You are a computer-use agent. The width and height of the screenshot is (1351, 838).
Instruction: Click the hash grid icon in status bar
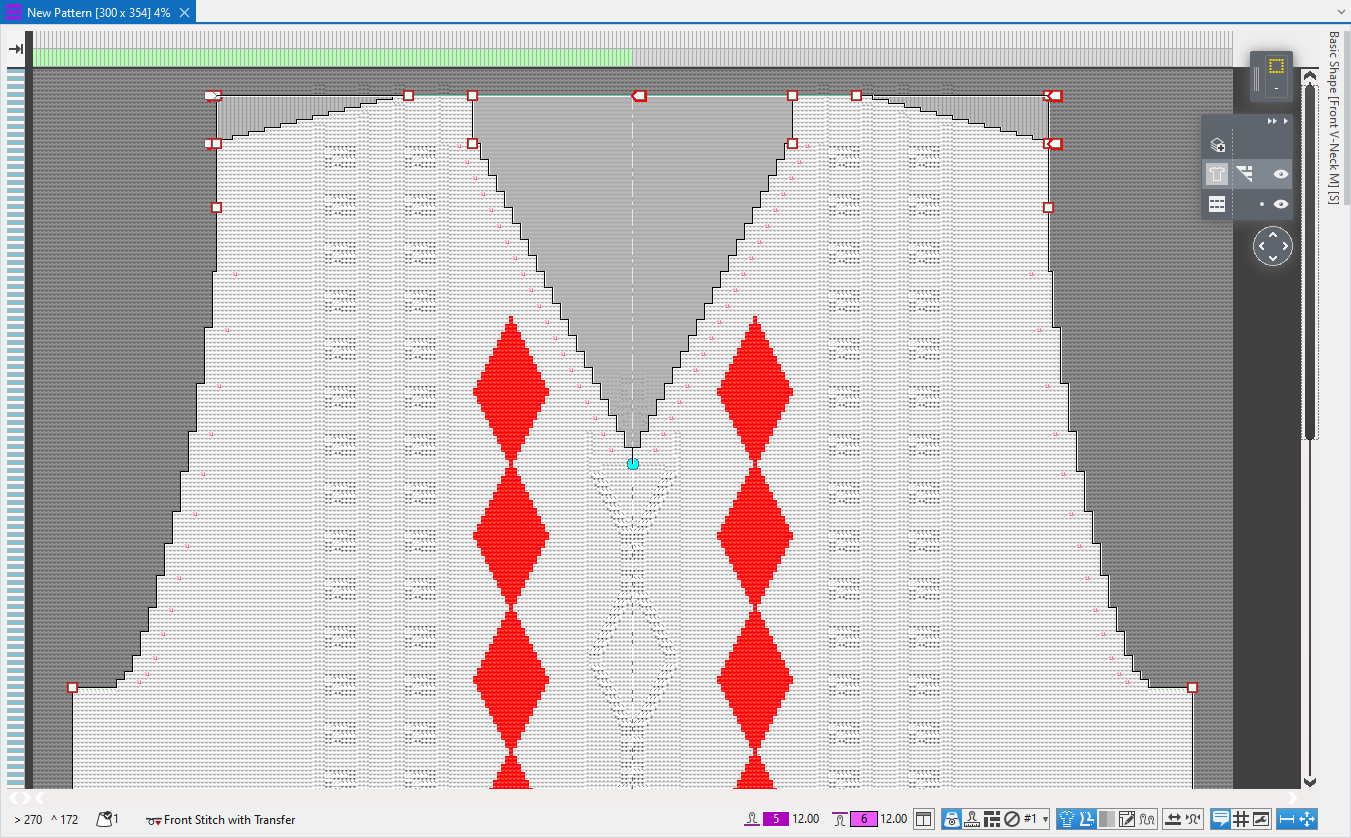(x=1241, y=819)
